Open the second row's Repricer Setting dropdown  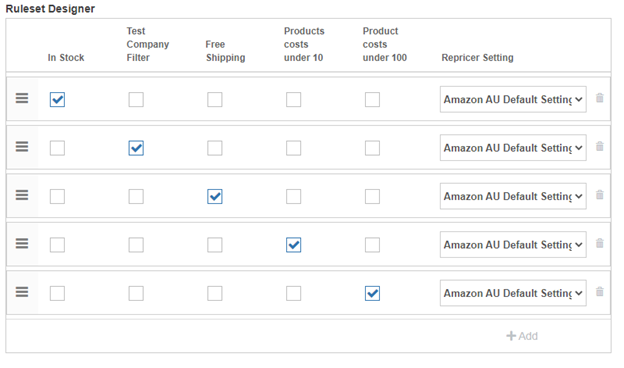(x=513, y=148)
